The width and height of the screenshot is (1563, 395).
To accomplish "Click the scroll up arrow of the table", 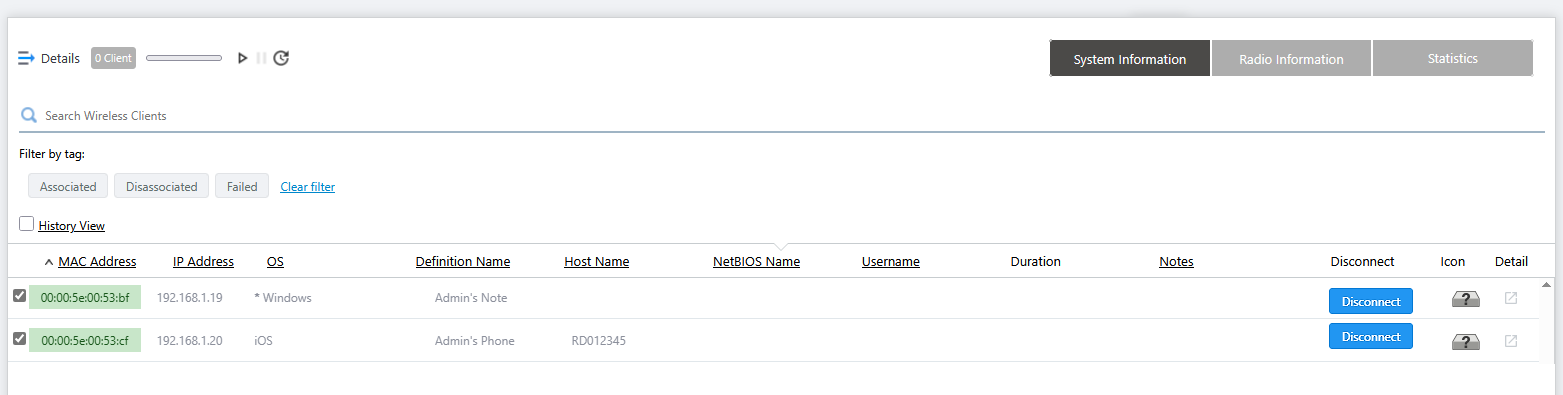I will pyautogui.click(x=1547, y=285).
